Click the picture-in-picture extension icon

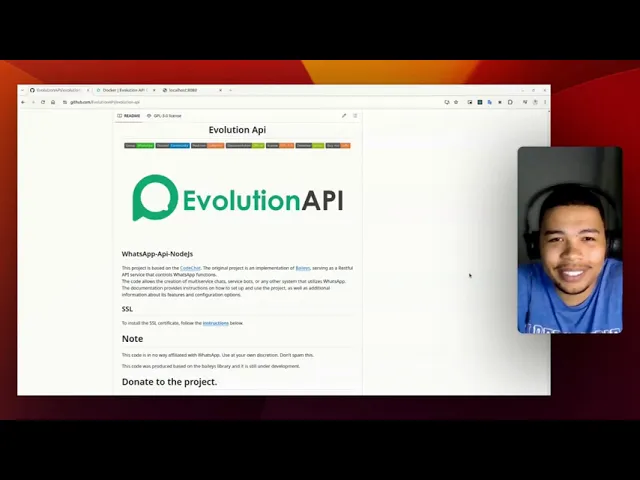click(470, 102)
